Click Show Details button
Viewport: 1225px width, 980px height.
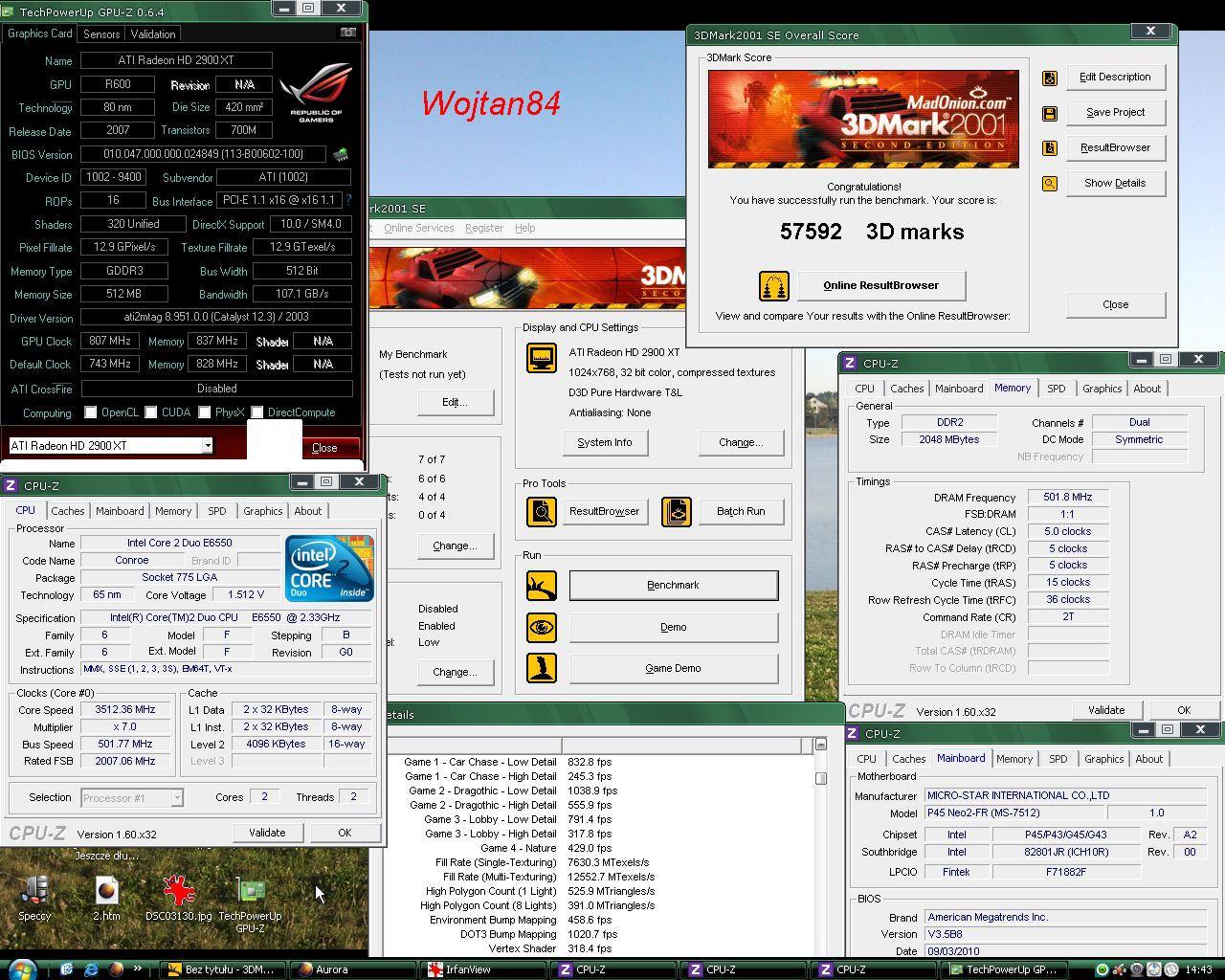click(x=1115, y=183)
